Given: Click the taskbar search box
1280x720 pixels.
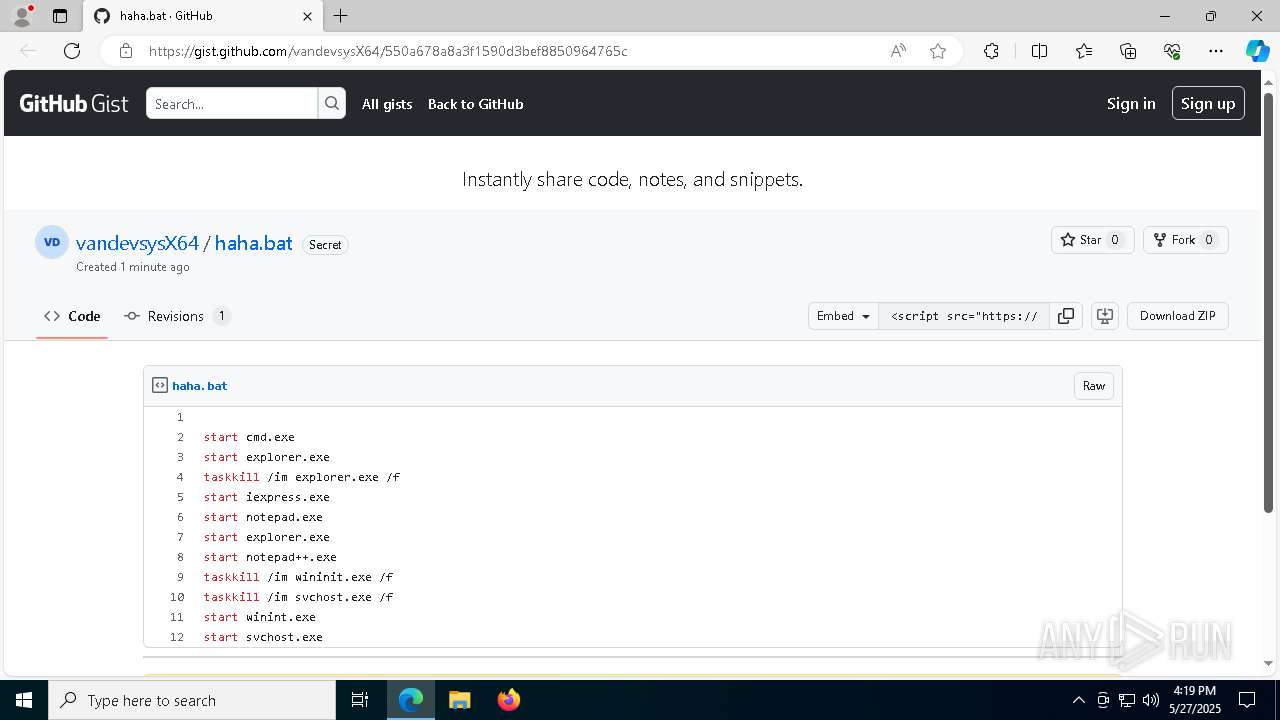Looking at the screenshot, I should click(192, 700).
